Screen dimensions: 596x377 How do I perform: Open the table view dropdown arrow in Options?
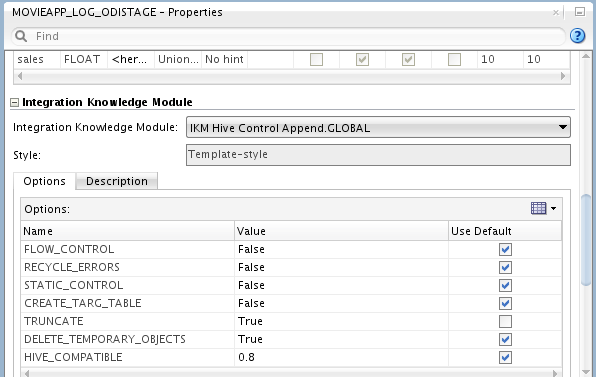tap(553, 208)
